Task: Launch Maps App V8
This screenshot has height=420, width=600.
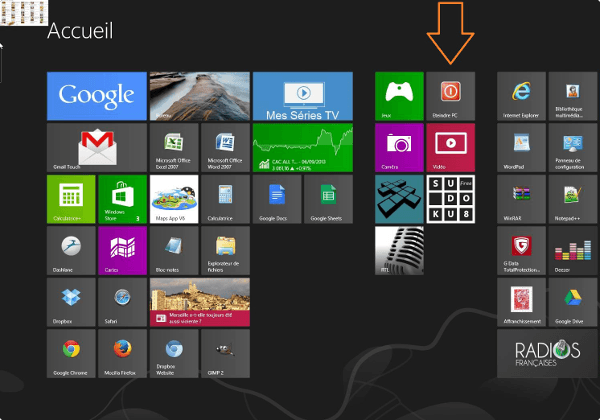Action: coord(174,199)
